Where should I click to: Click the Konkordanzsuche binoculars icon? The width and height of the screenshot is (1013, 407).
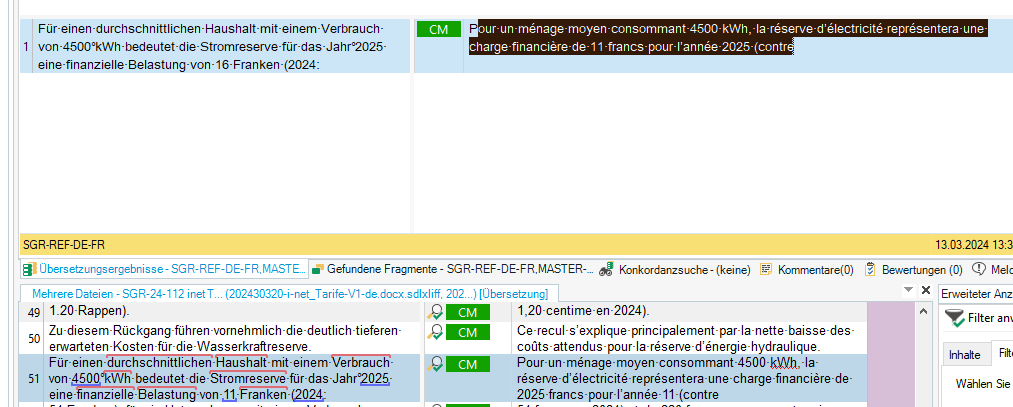tap(605, 269)
